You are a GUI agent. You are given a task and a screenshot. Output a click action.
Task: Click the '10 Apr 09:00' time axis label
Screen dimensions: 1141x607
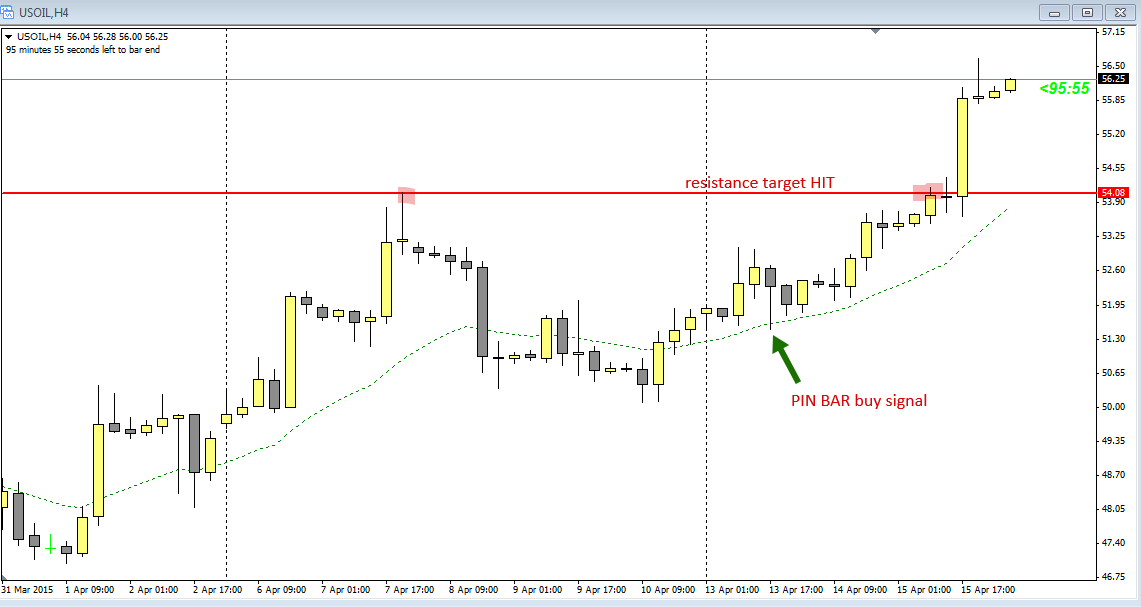(x=668, y=590)
